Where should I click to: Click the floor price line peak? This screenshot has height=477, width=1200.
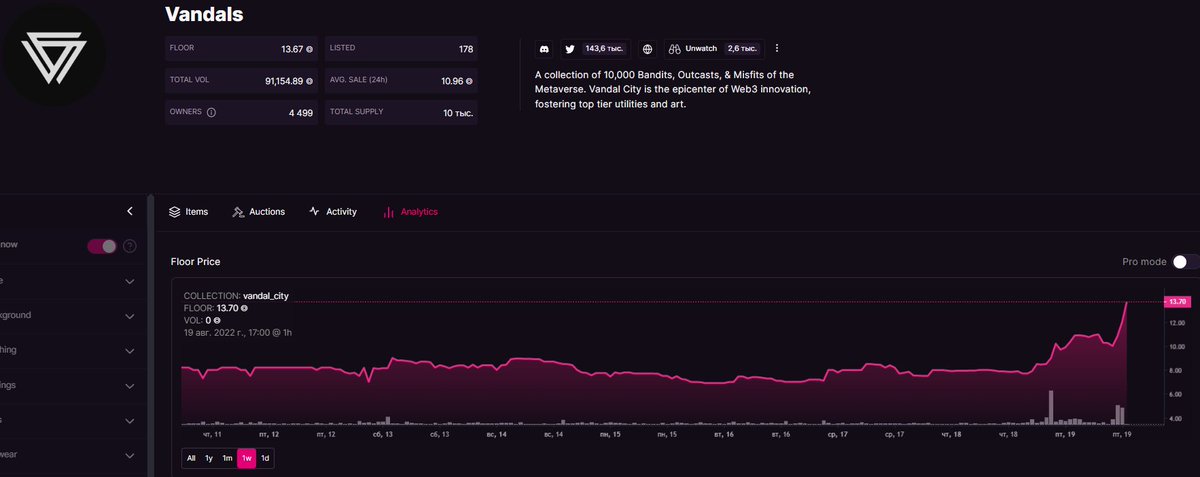(x=1127, y=302)
